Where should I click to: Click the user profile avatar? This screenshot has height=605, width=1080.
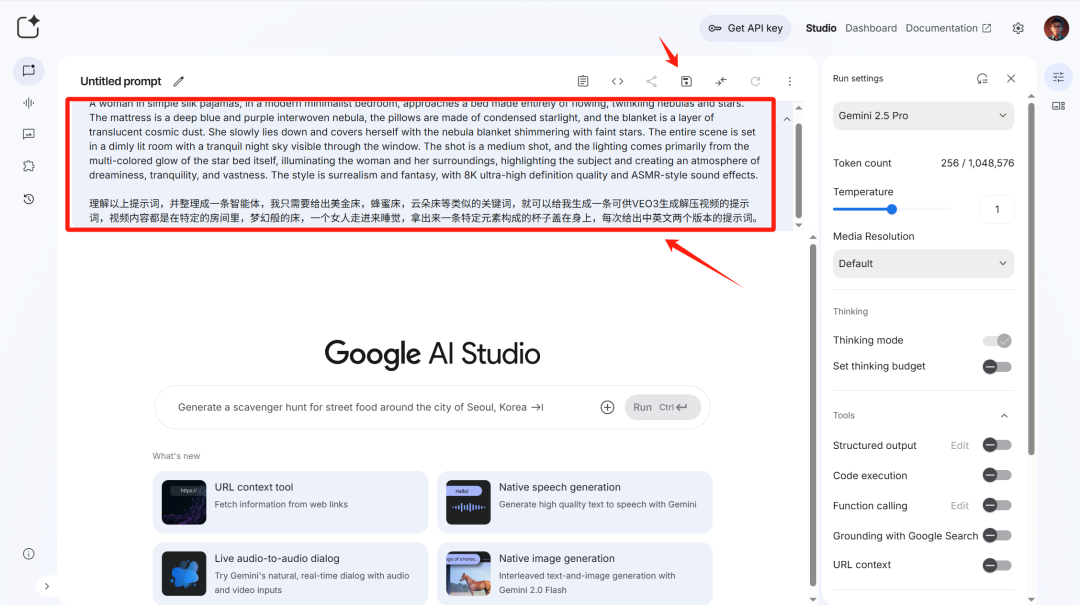pos(1056,28)
